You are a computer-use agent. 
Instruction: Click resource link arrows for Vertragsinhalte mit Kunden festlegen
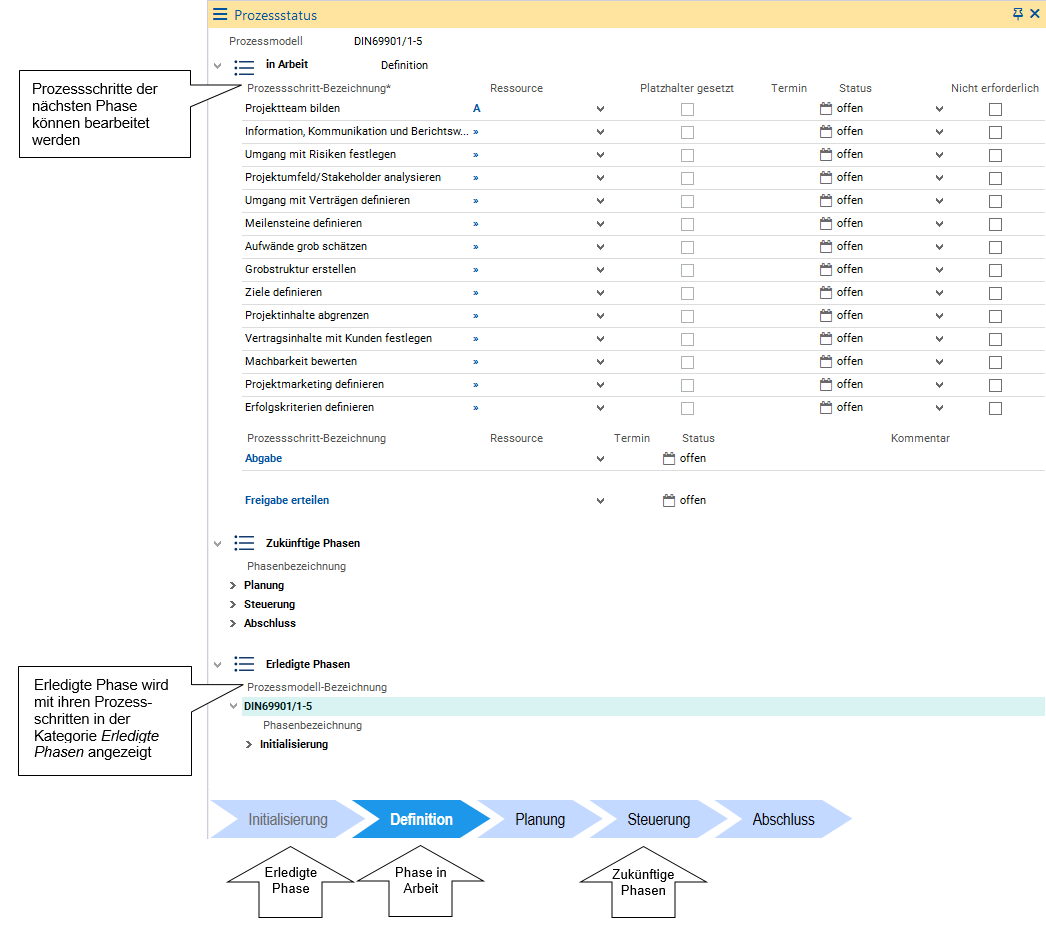point(476,339)
